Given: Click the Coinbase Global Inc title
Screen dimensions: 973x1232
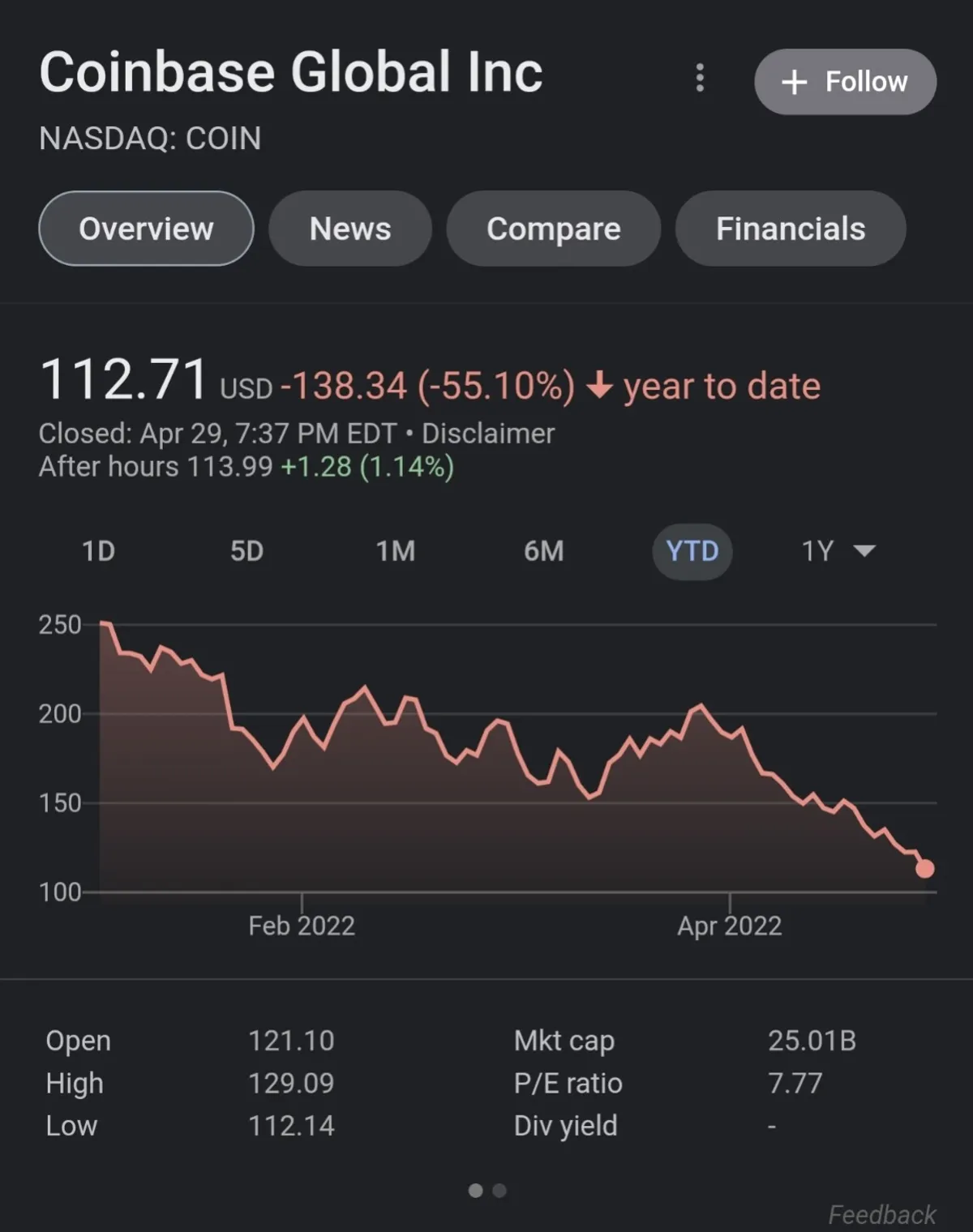Looking at the screenshot, I should [x=290, y=72].
